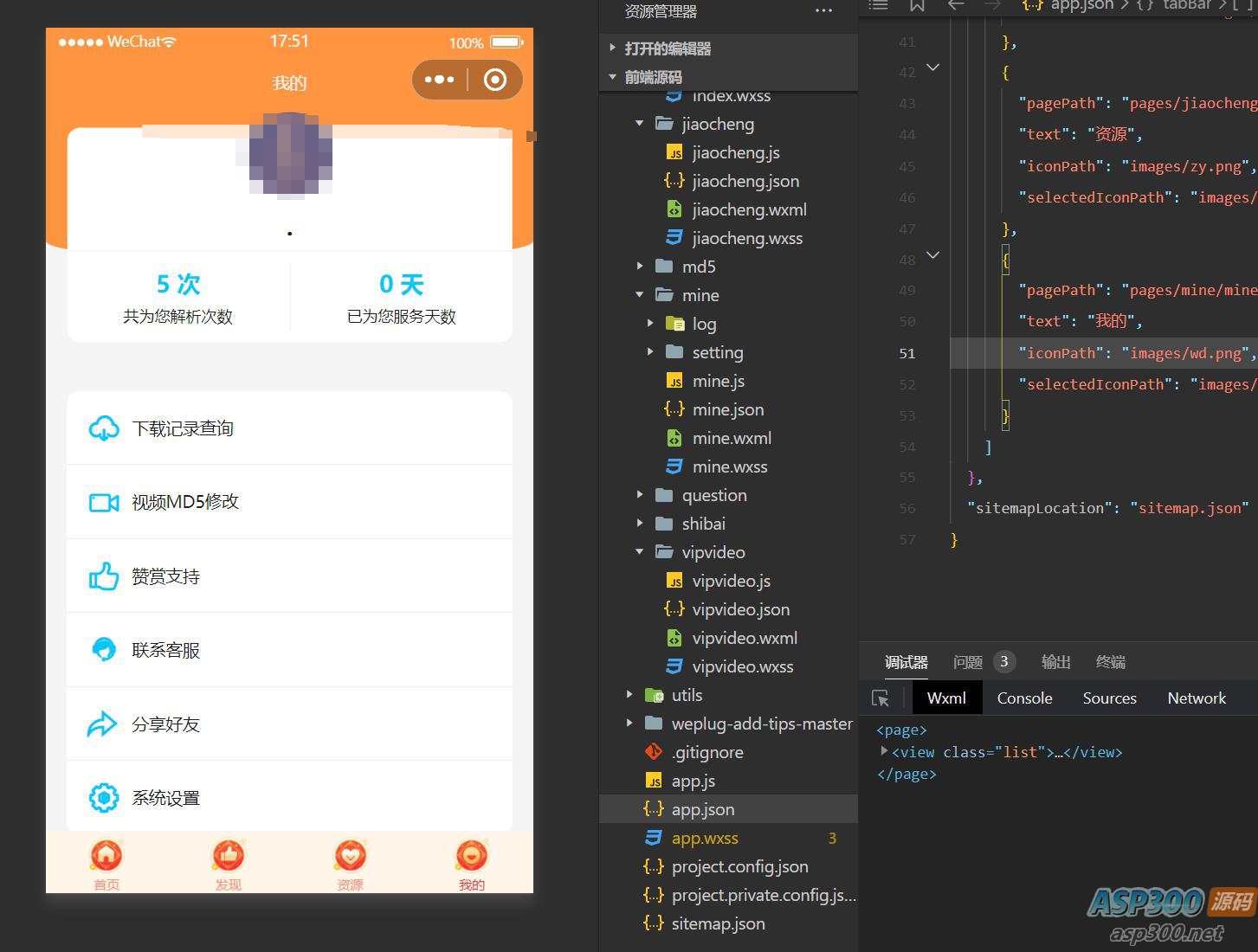Image resolution: width=1258 pixels, height=952 pixels.
Task: Click the mini program capsule menu dots
Action: (x=439, y=80)
